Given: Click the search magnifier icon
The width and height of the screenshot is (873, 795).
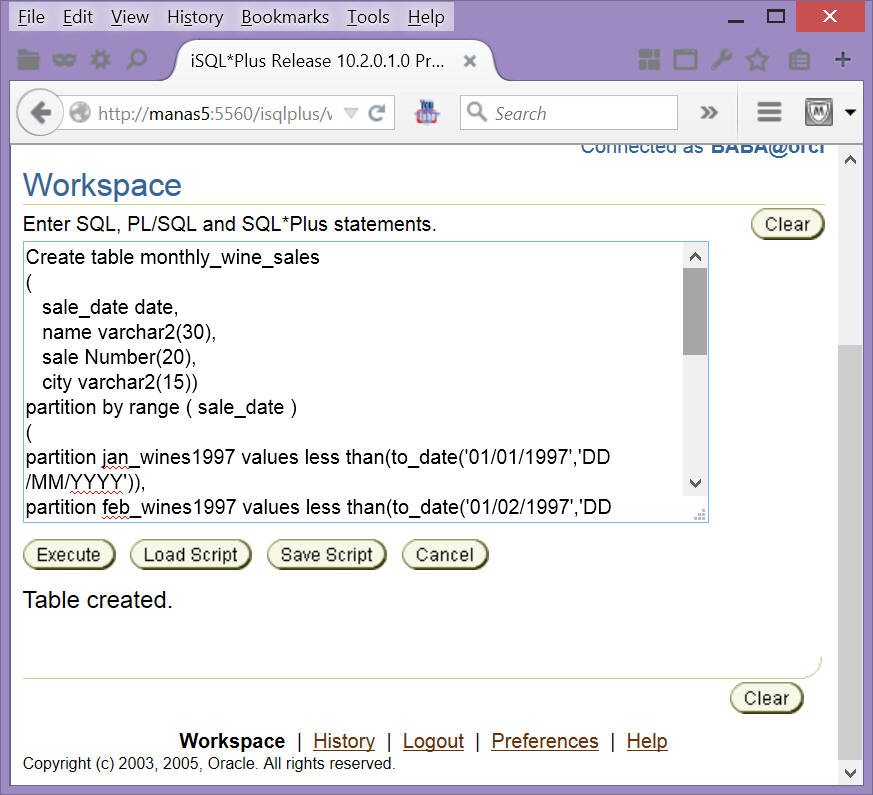Looking at the screenshot, I should [477, 112].
